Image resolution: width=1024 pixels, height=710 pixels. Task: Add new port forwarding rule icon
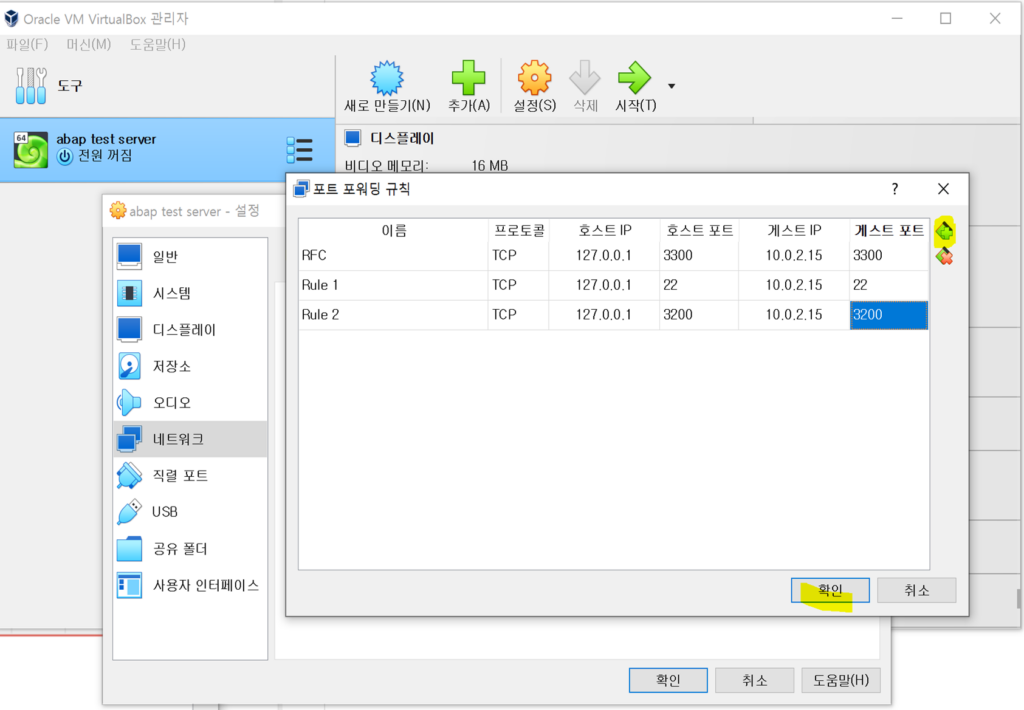coord(944,231)
